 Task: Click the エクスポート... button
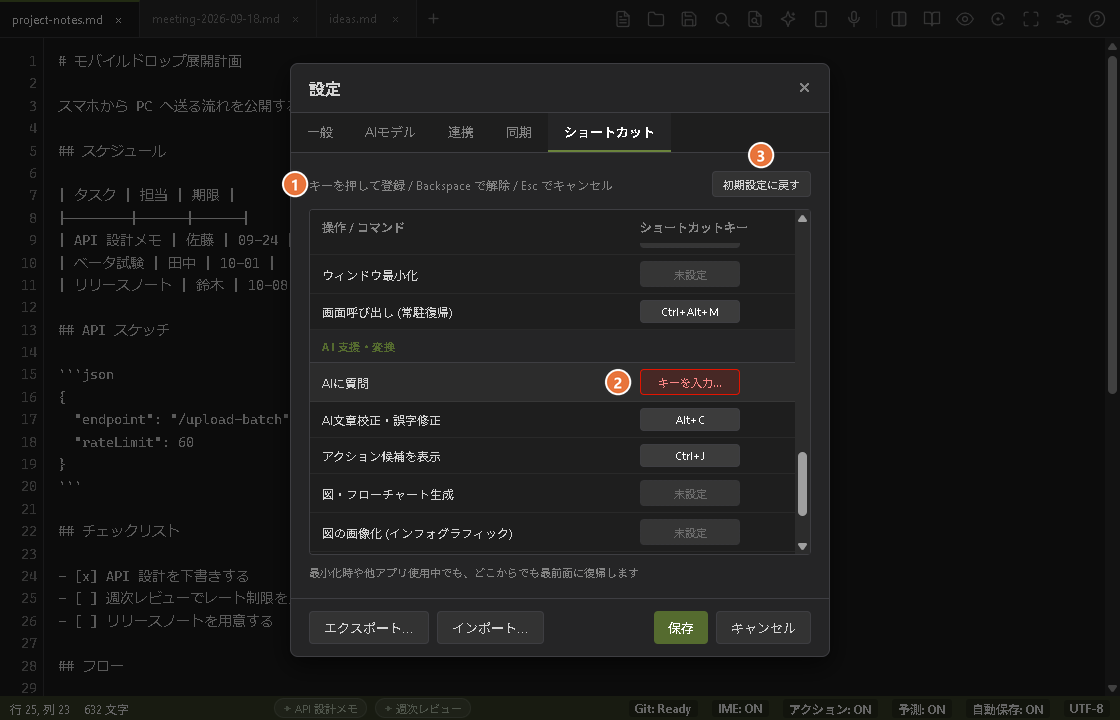tap(369, 627)
